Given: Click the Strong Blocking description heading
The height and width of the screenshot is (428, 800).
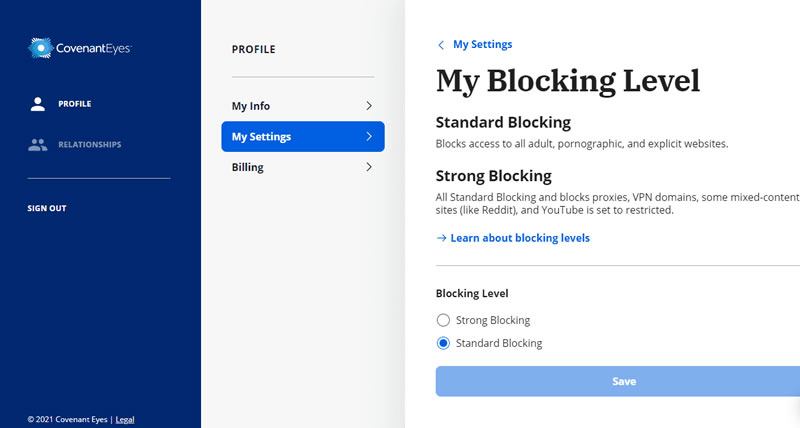Looking at the screenshot, I should coord(493,176).
